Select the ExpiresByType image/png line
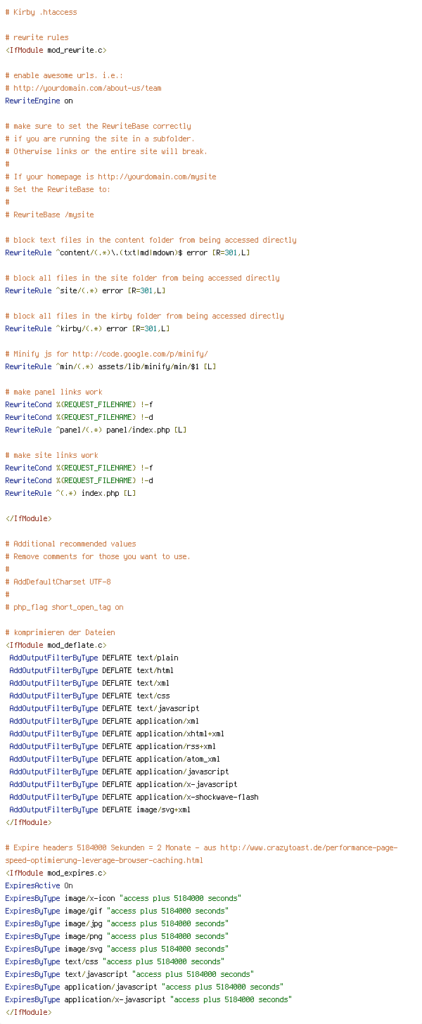This screenshot has height=1024, width=422. 116,936
